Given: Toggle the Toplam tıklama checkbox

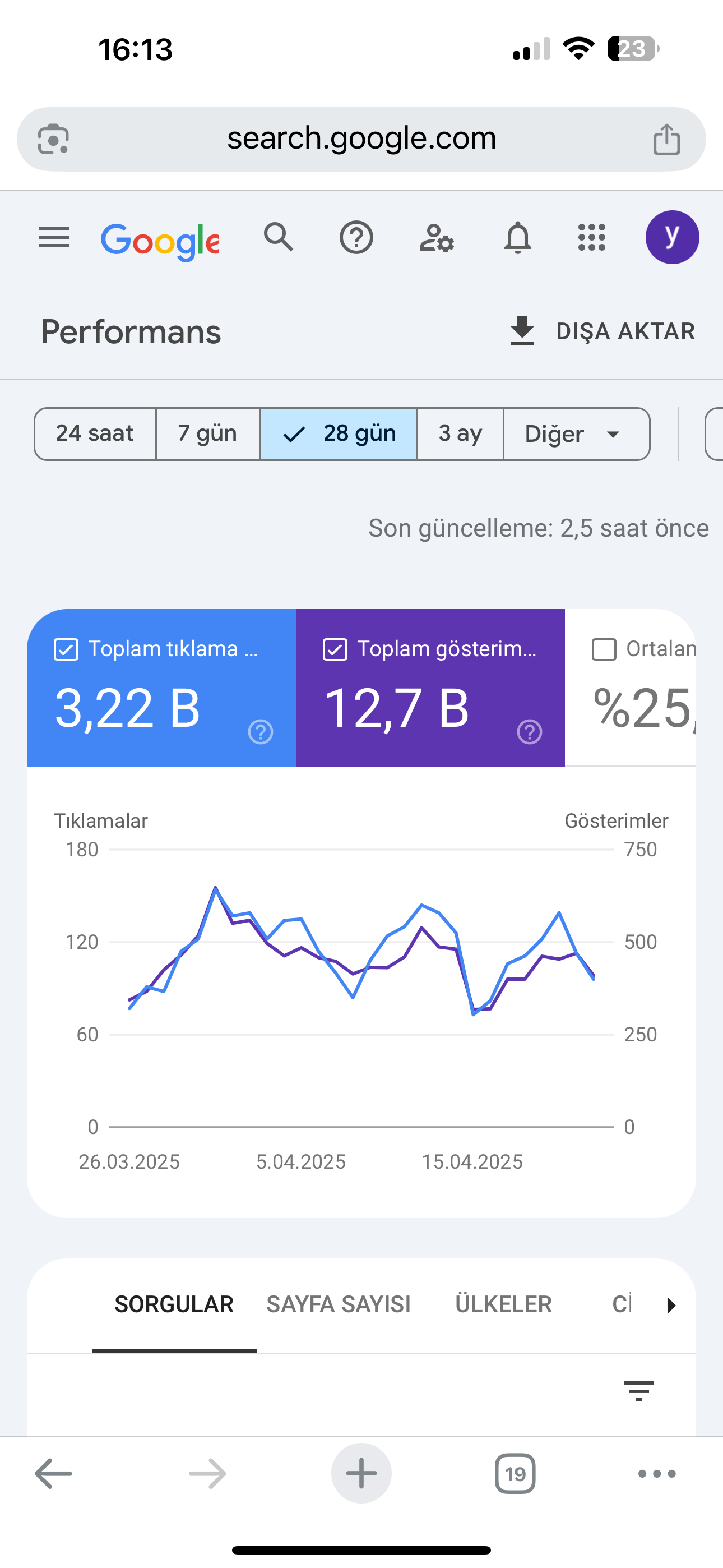Looking at the screenshot, I should pyautogui.click(x=66, y=649).
